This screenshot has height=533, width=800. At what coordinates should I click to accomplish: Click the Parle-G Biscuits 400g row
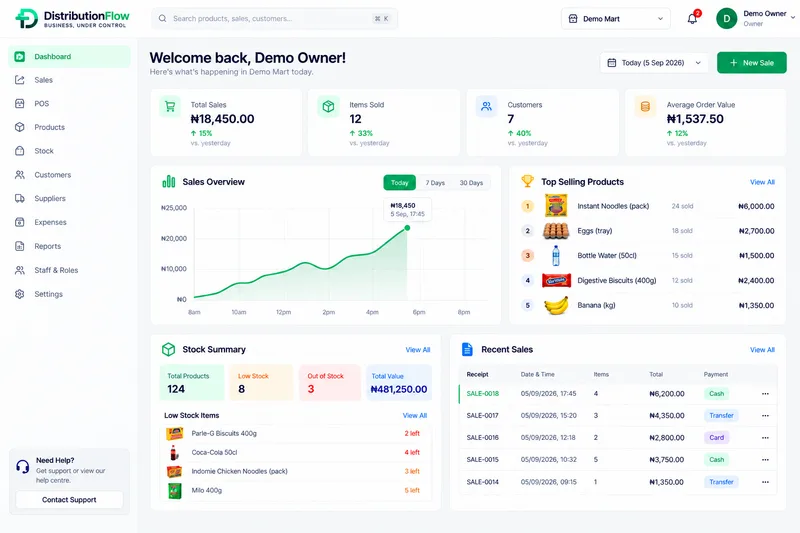(295, 434)
